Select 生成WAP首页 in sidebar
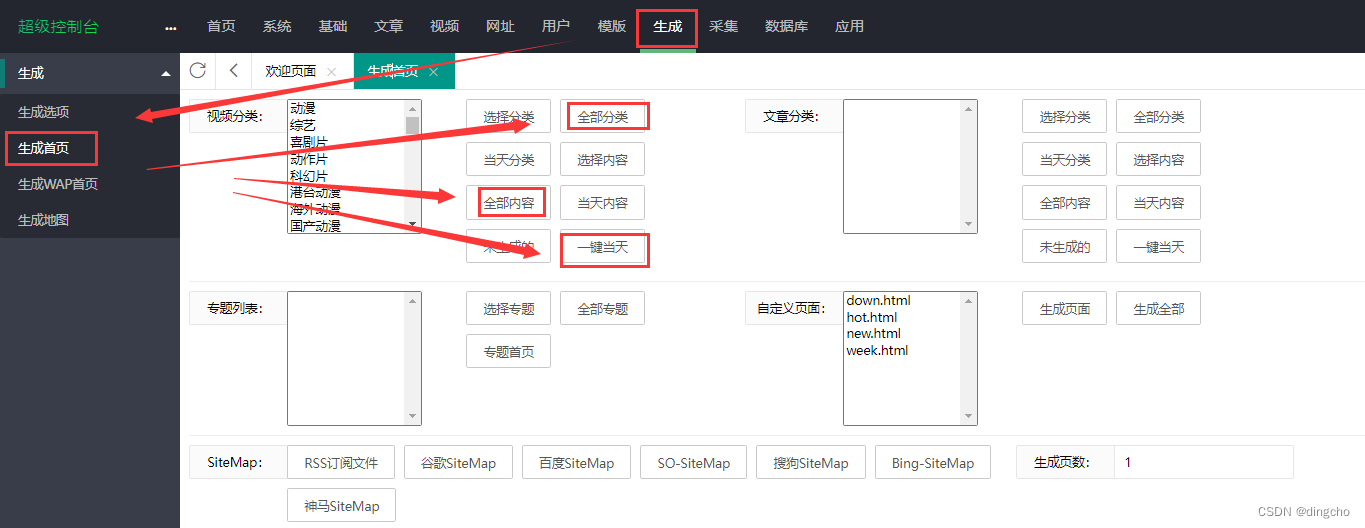 [58, 184]
